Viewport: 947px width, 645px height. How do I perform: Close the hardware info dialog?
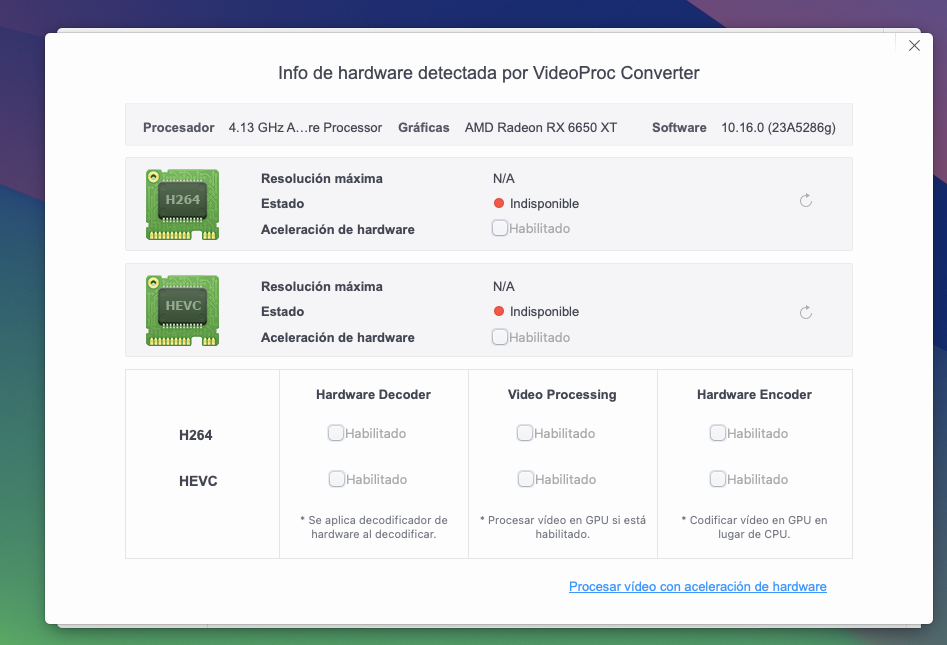(914, 46)
